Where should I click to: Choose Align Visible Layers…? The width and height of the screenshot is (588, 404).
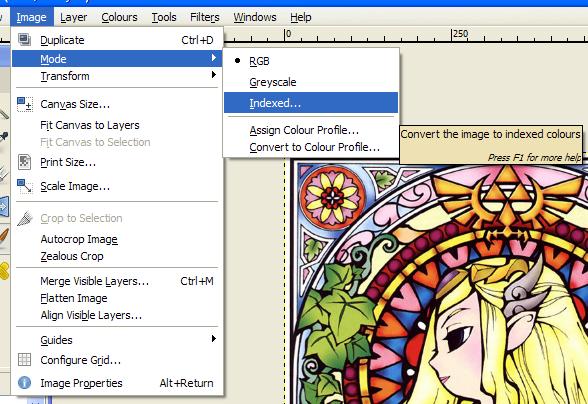coord(117,315)
